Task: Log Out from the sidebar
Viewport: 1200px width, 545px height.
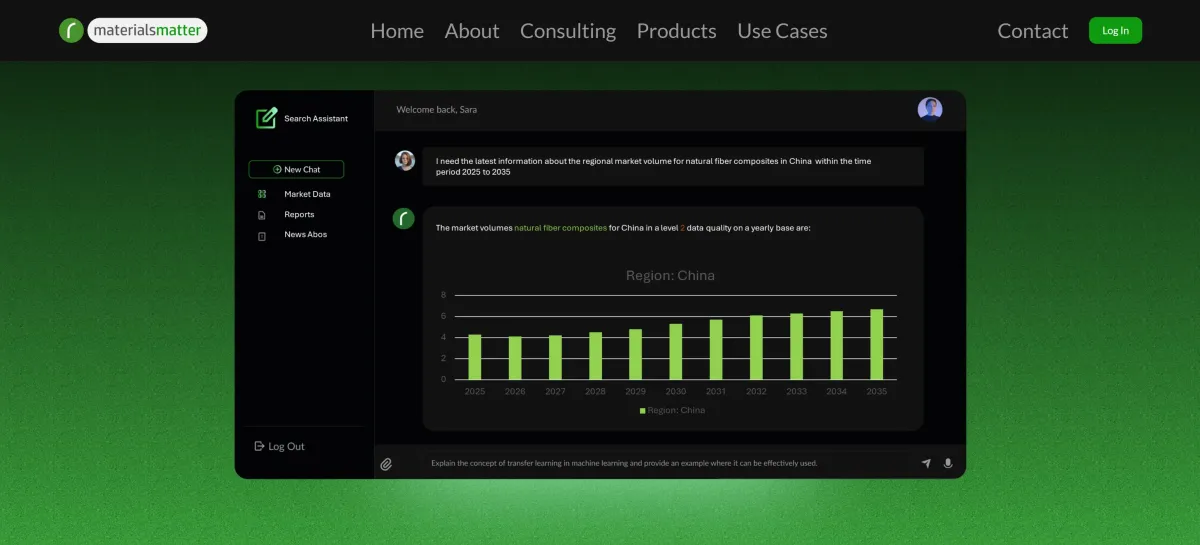Action: point(280,446)
